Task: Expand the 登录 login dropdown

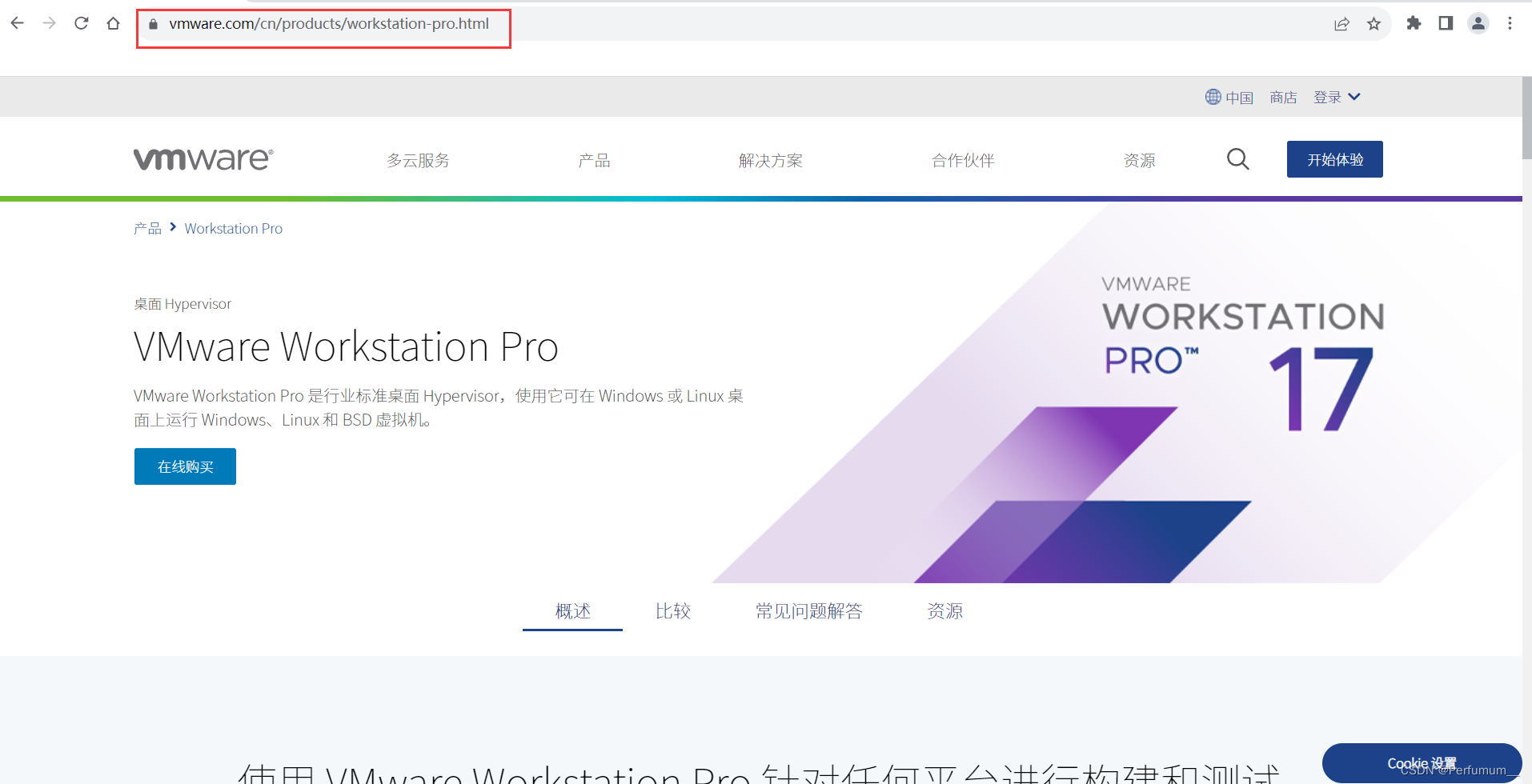Action: click(1337, 97)
